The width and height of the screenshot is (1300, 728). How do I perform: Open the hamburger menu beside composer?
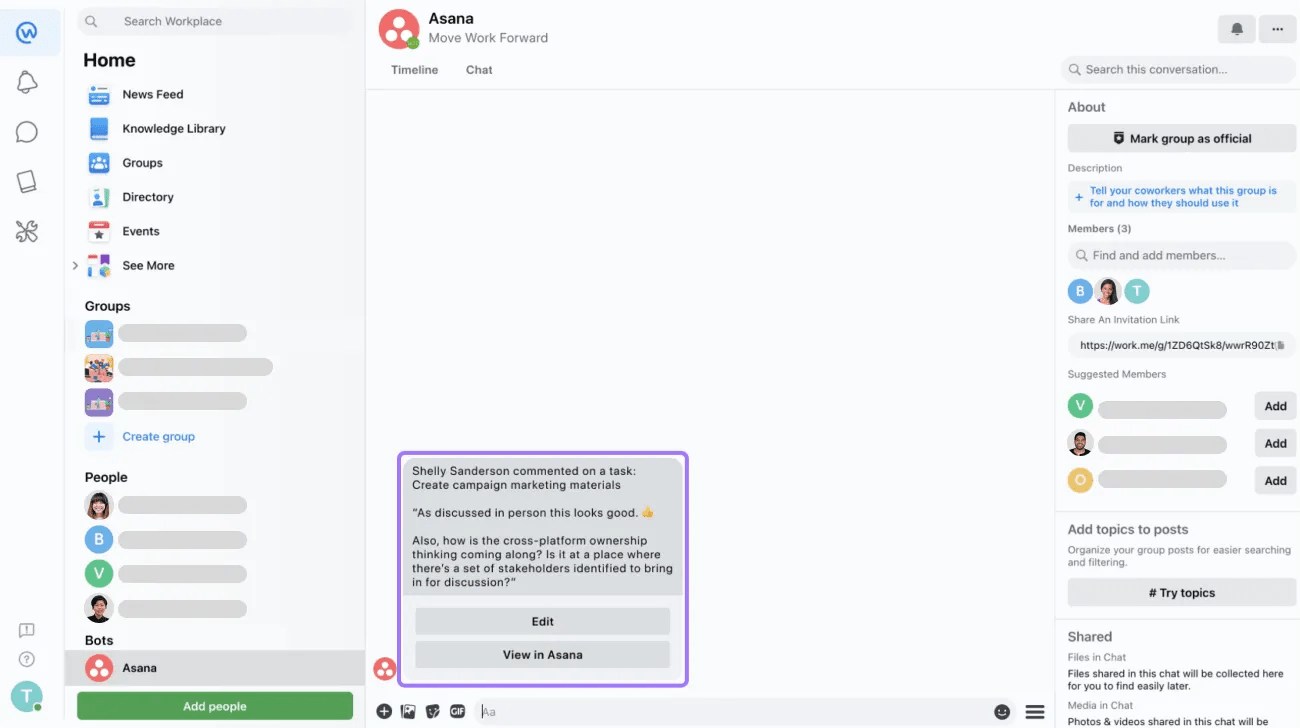pyautogui.click(x=1035, y=712)
